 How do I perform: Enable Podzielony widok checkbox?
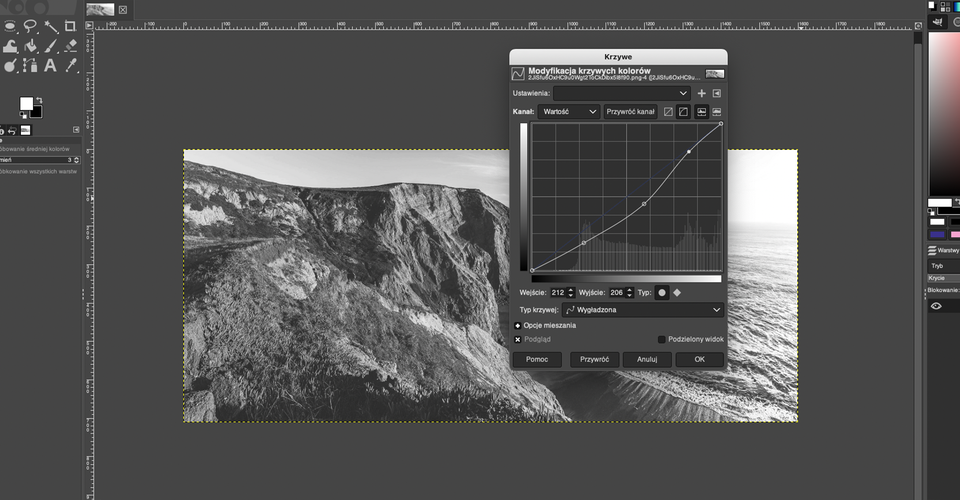(x=661, y=339)
